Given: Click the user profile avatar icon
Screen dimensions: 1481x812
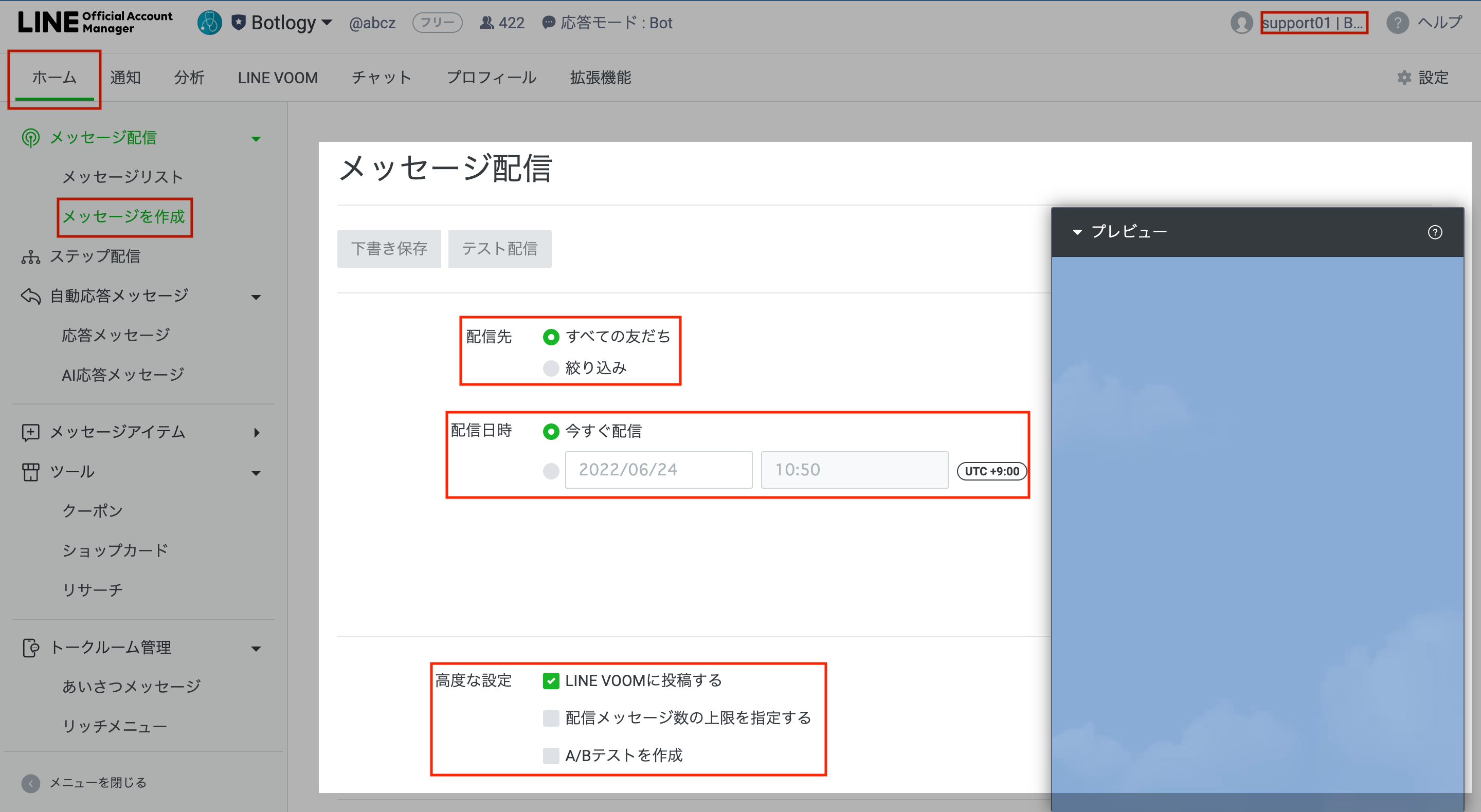Looking at the screenshot, I should point(1241,23).
